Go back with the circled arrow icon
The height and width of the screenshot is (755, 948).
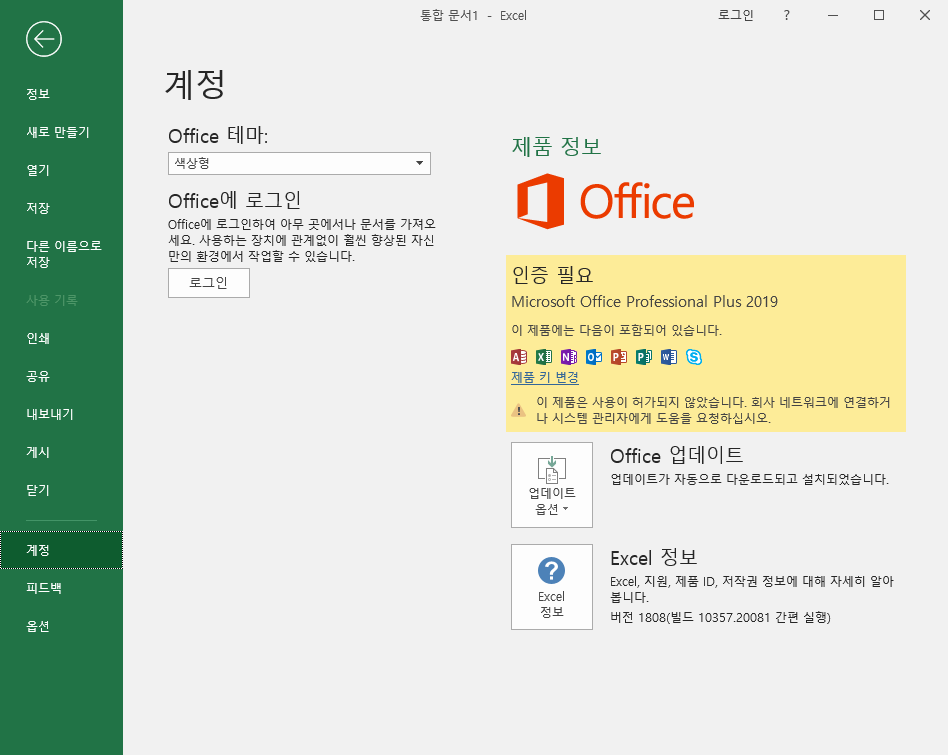click(x=44, y=39)
